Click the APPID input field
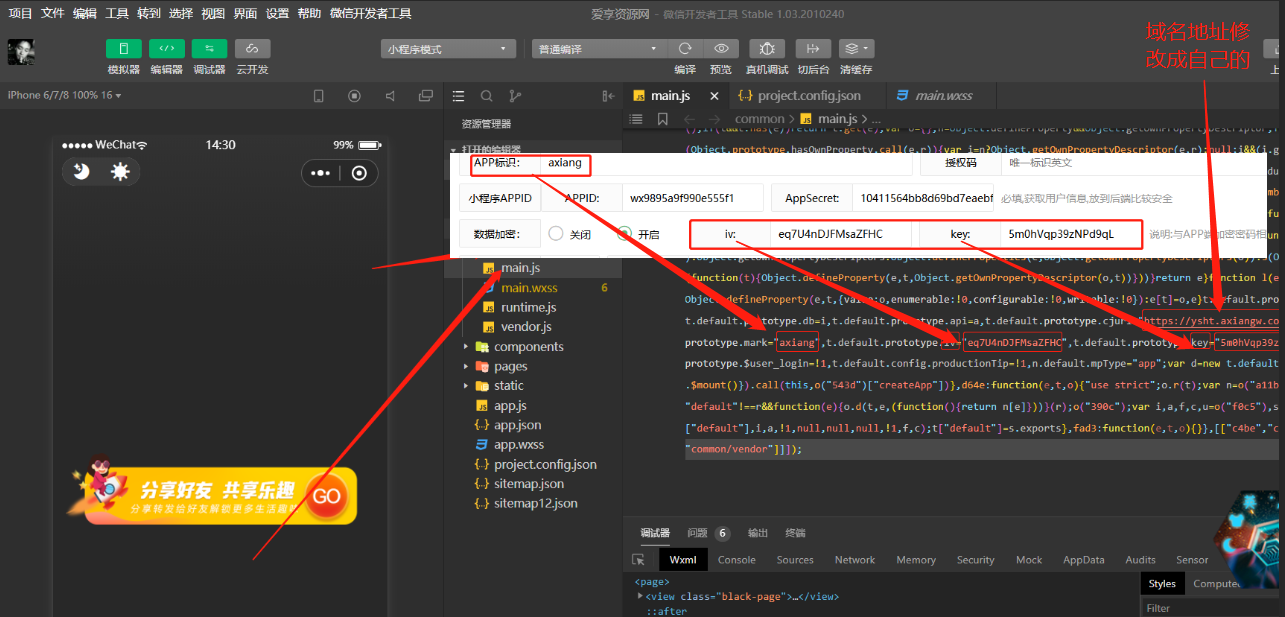1285x617 pixels. click(x=692, y=198)
